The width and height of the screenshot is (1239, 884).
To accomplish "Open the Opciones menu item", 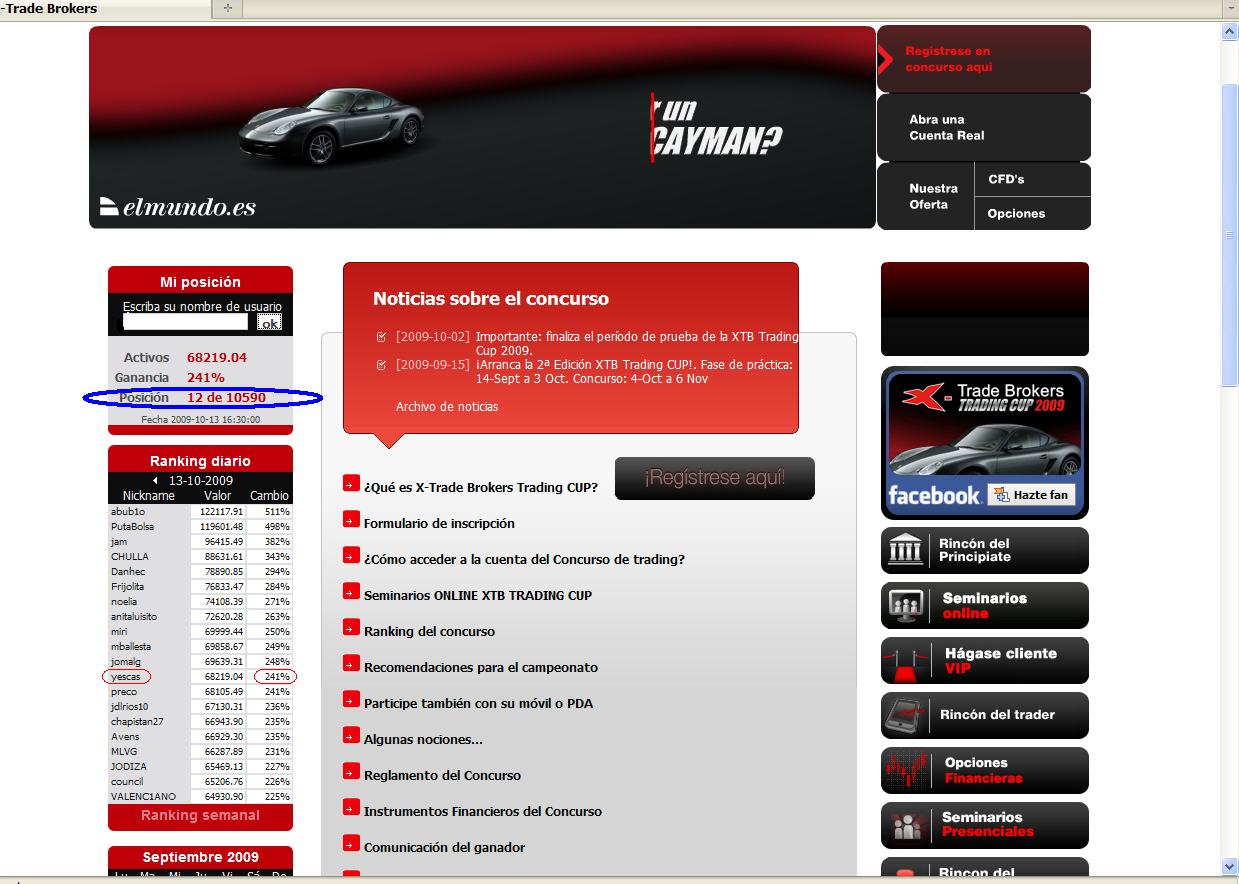I will [x=1032, y=213].
